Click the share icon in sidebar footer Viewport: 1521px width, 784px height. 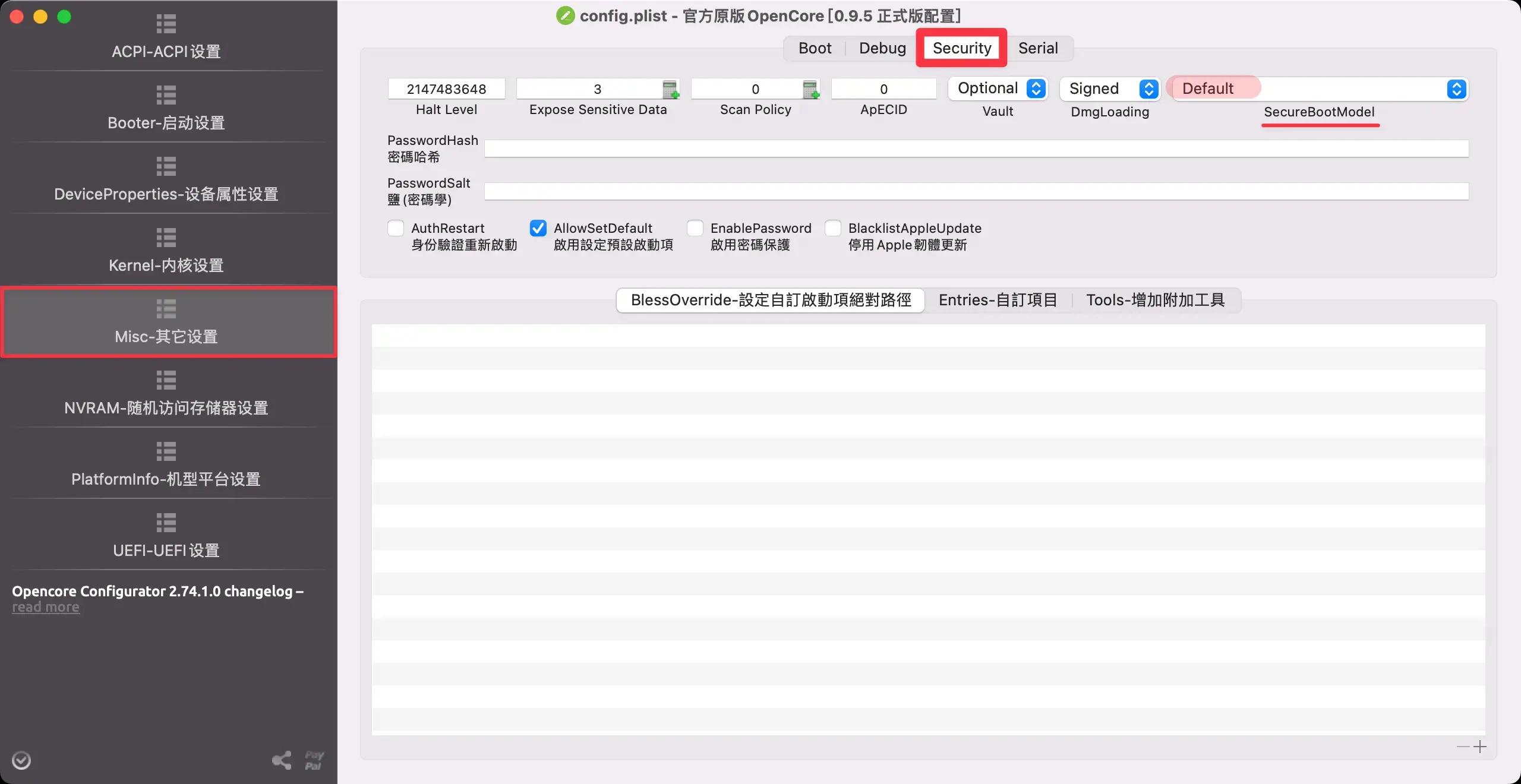point(282,760)
